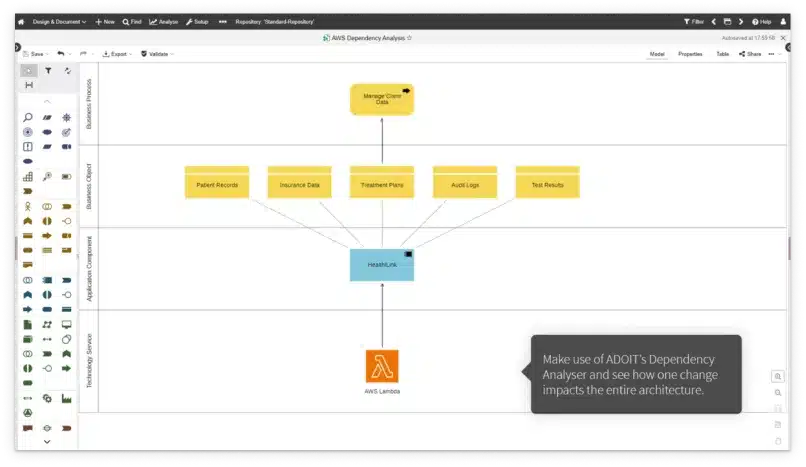The width and height of the screenshot is (806, 467).
Task: Select the Technology Service swimlane label
Action: coord(88,361)
